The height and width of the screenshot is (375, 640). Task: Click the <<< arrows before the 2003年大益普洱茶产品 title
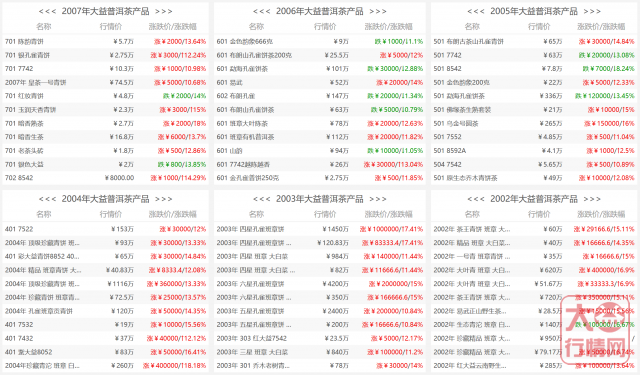click(262, 199)
